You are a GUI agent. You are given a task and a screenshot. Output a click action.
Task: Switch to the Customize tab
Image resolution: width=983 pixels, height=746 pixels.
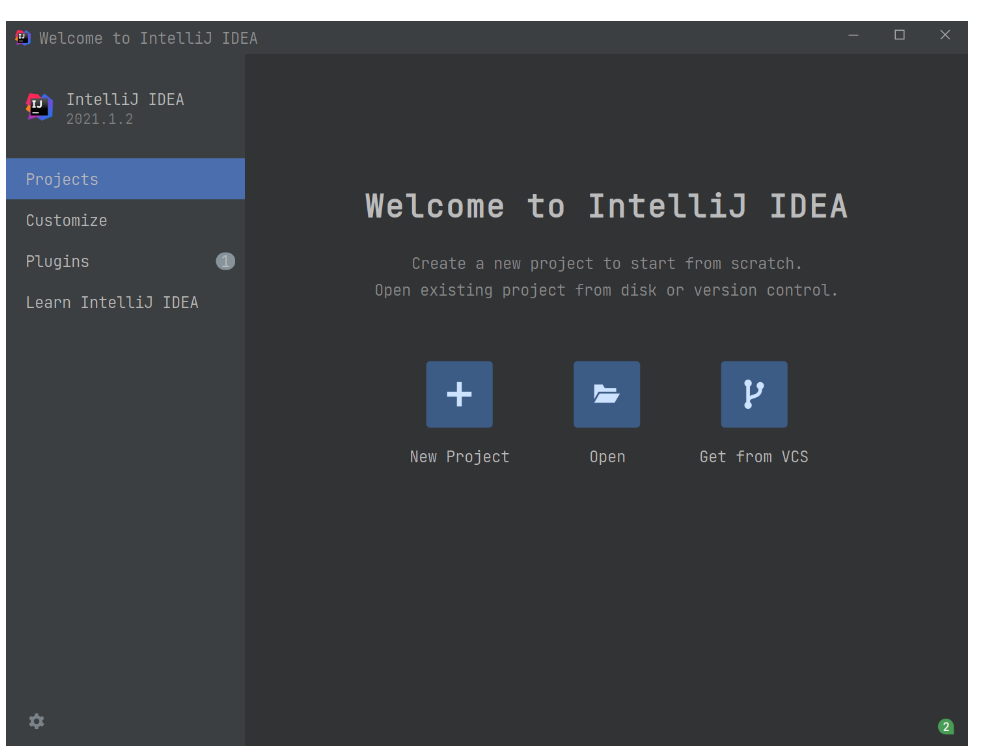click(125, 220)
